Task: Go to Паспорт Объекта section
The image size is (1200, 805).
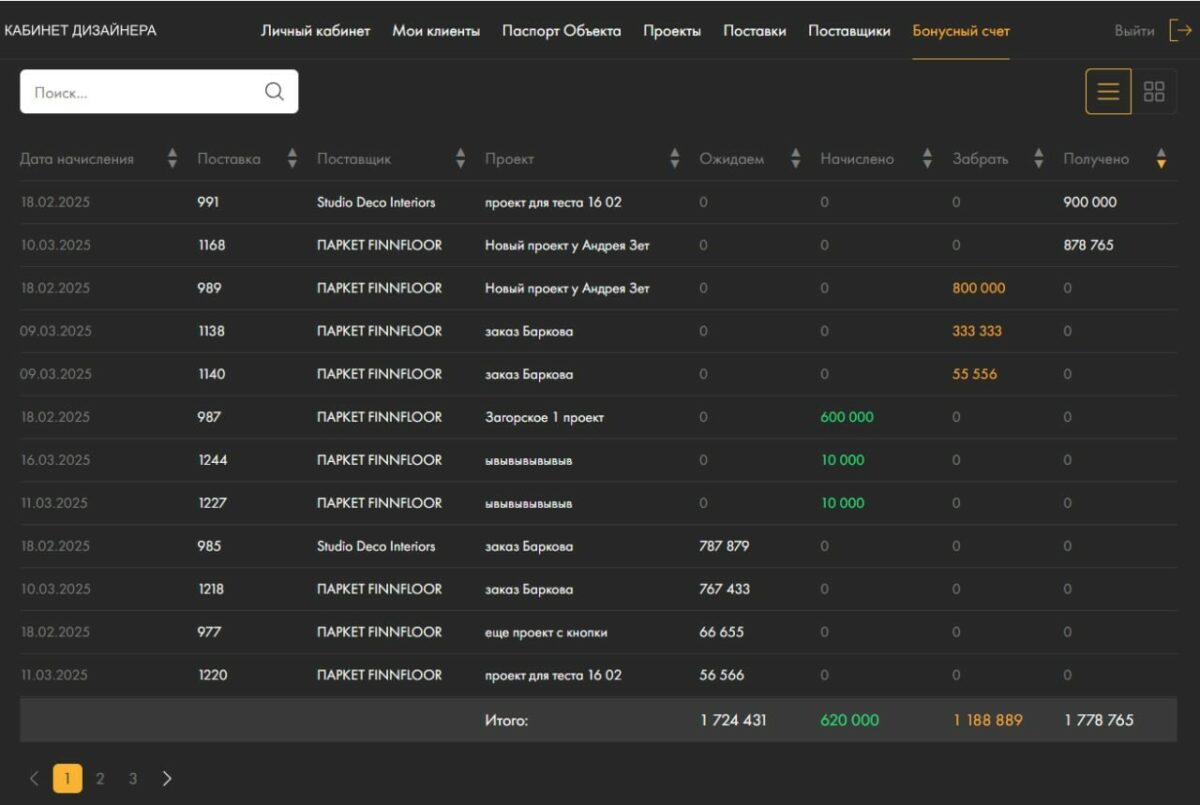Action: point(561,31)
